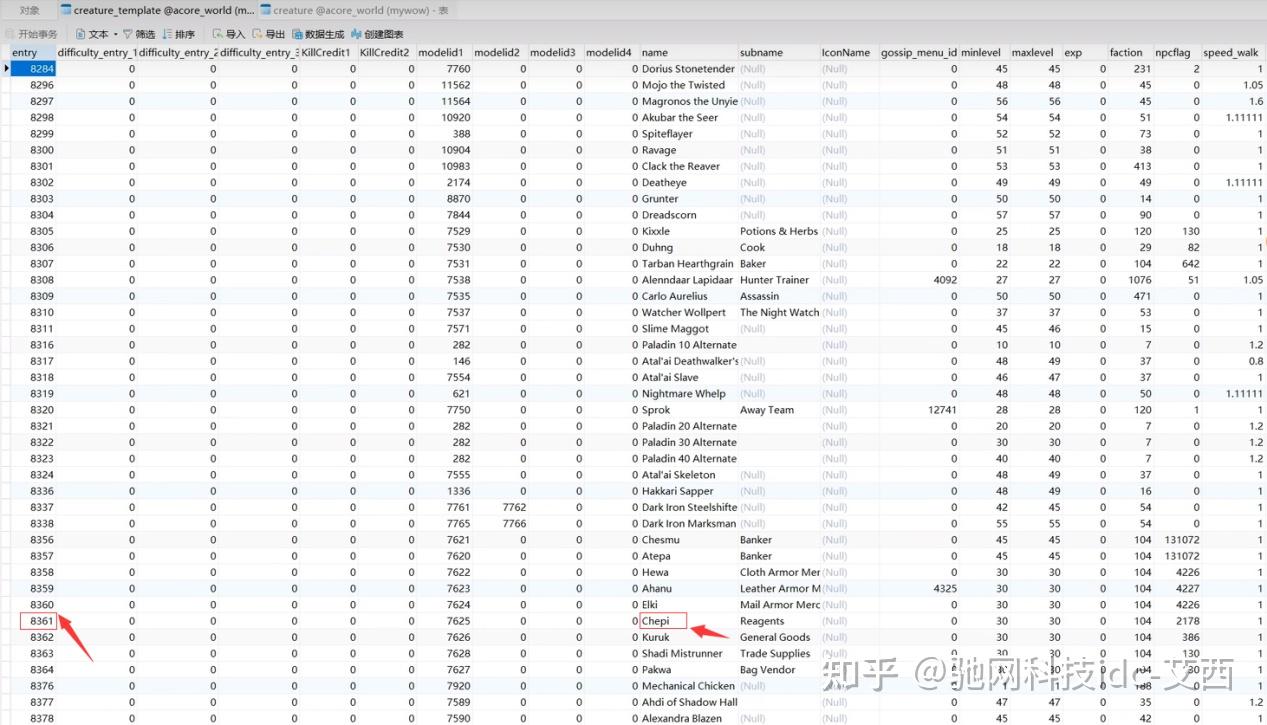Image resolution: width=1267 pixels, height=725 pixels.
Task: Click the current-row marker beside entry 8284
Action: click(5, 69)
